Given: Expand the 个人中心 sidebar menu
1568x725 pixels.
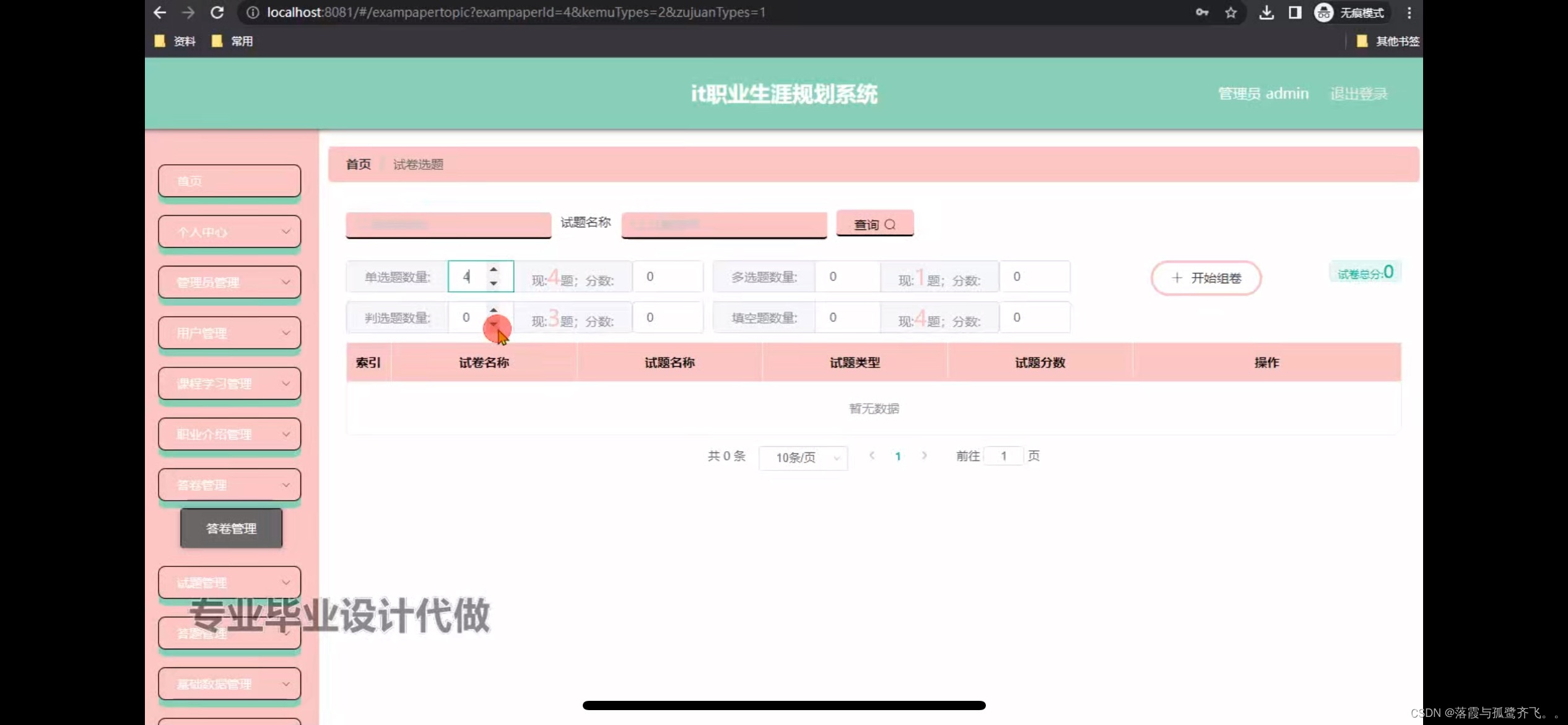Looking at the screenshot, I should tap(229, 232).
